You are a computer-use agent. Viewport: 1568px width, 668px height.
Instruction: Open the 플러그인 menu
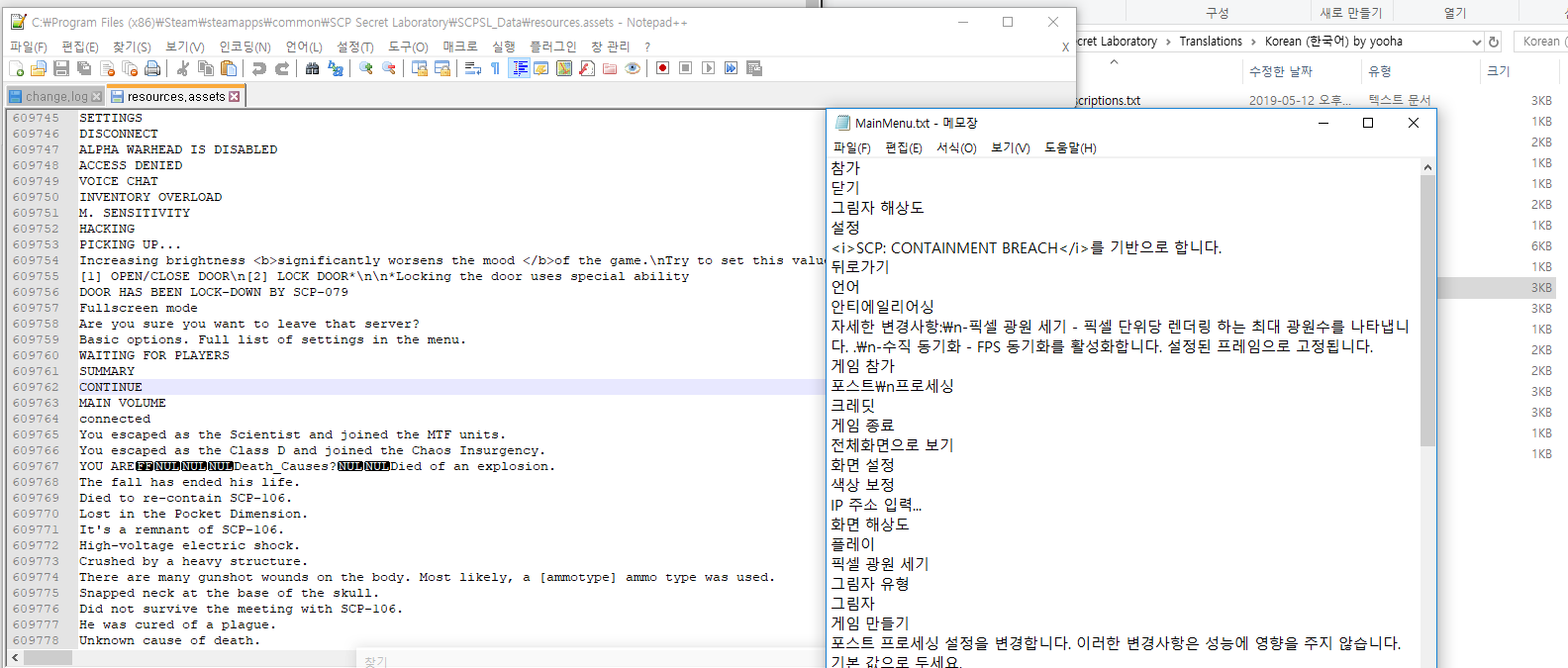click(552, 47)
